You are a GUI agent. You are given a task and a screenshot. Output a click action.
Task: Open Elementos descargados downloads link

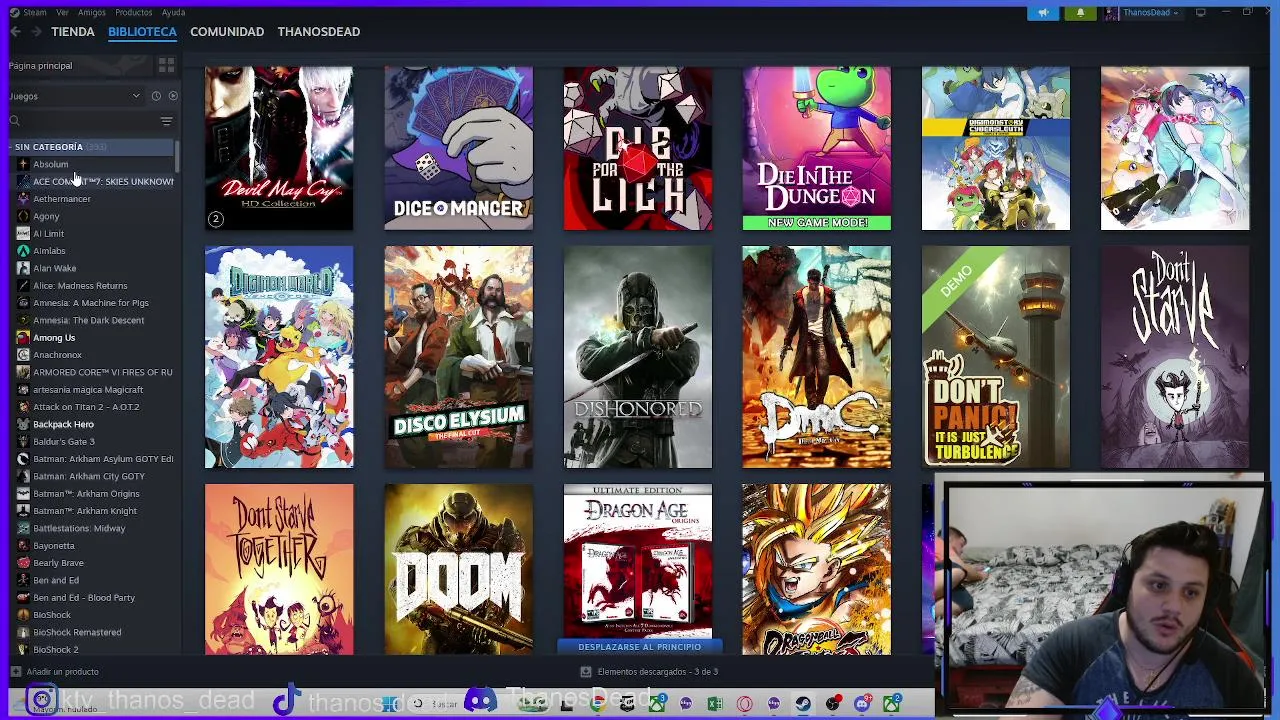click(x=657, y=672)
